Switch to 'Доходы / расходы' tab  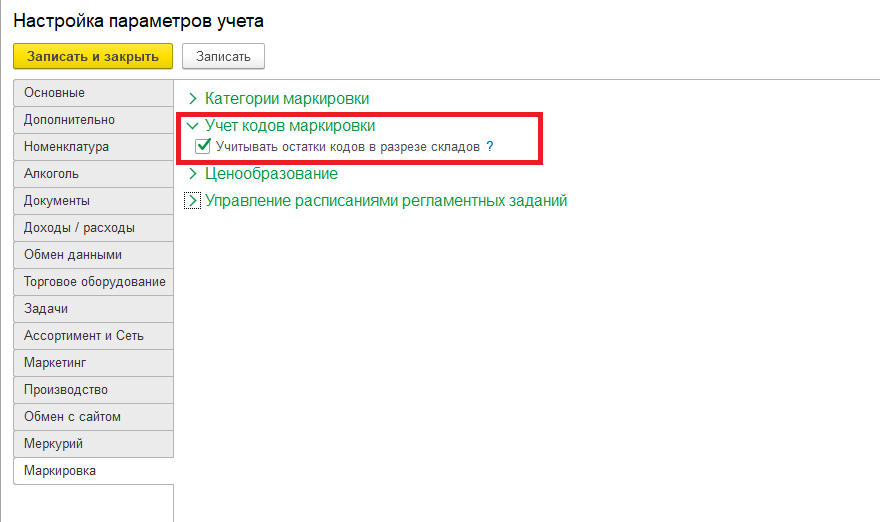pyautogui.click(x=93, y=228)
